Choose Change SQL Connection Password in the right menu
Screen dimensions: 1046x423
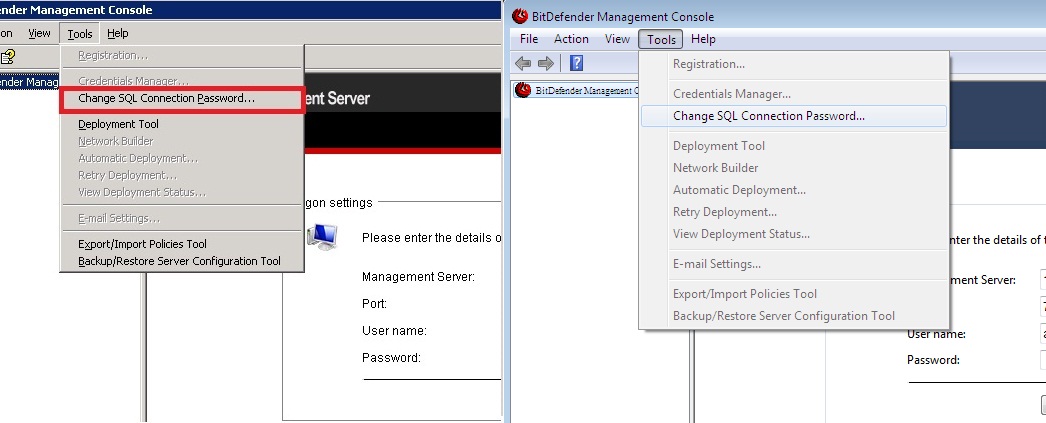[794, 115]
